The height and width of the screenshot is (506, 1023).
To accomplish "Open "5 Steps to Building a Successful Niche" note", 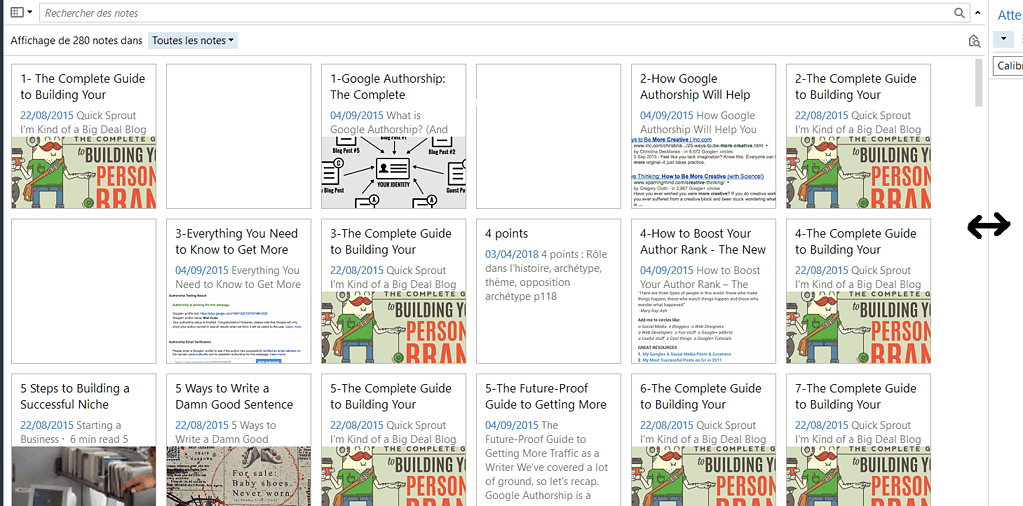I will pos(83,440).
